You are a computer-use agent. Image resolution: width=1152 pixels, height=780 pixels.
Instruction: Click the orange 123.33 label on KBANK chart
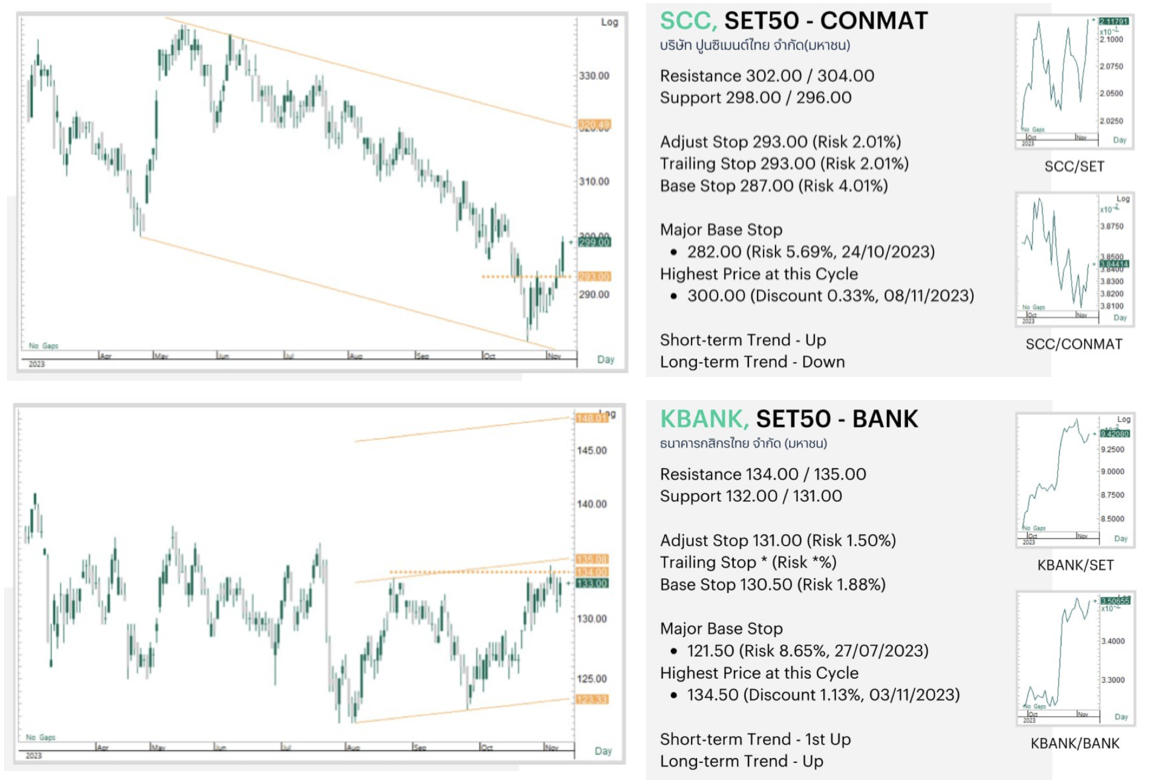click(x=592, y=699)
